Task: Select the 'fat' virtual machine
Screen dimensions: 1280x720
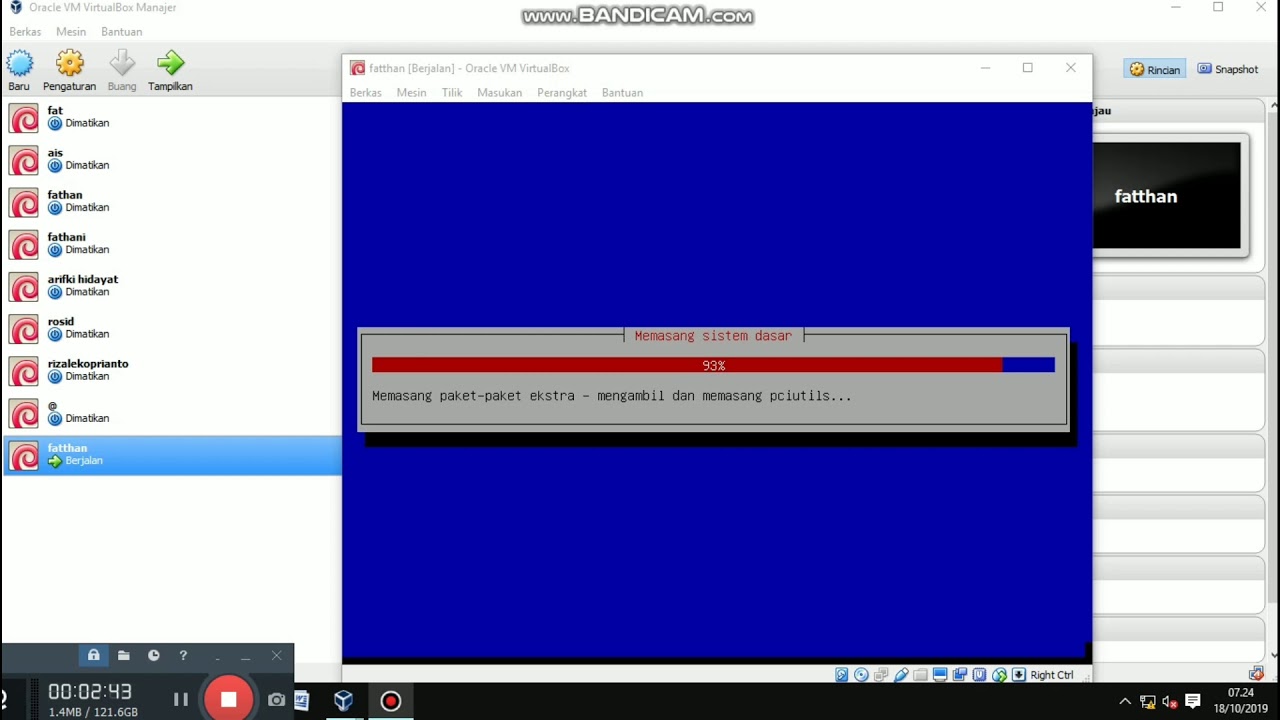Action: tap(171, 118)
